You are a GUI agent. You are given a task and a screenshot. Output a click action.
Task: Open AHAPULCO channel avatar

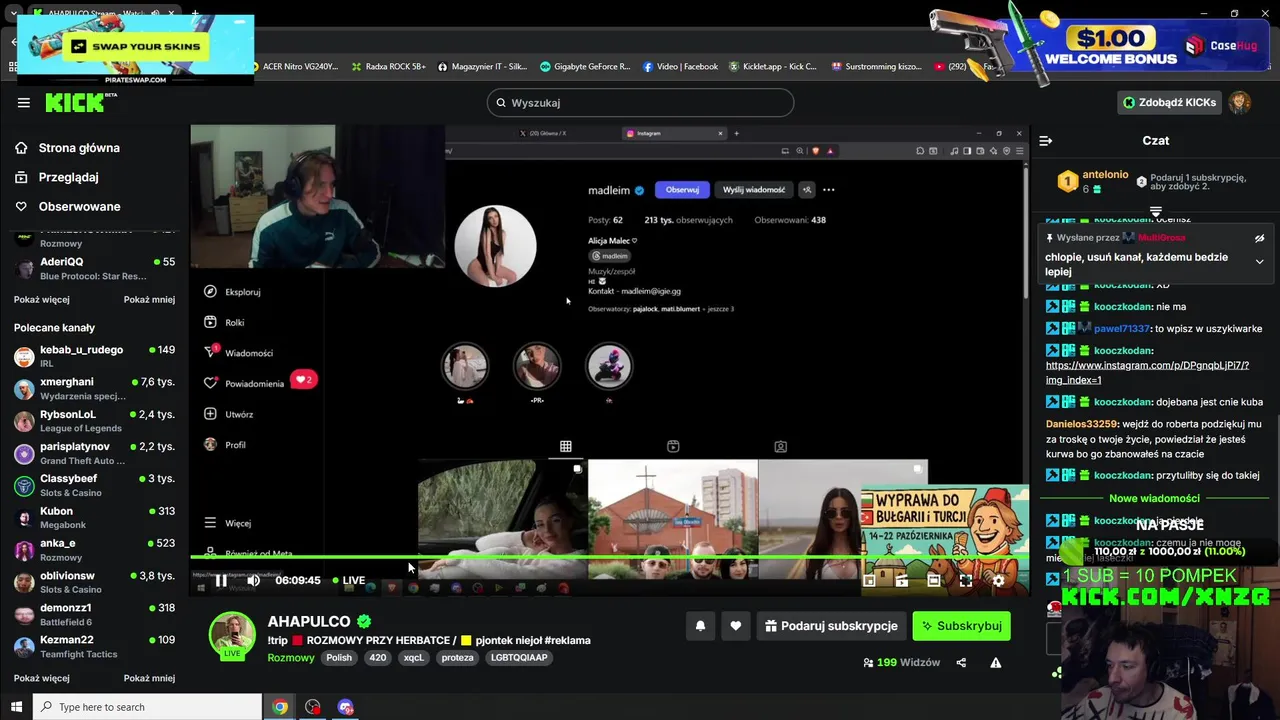(x=232, y=636)
